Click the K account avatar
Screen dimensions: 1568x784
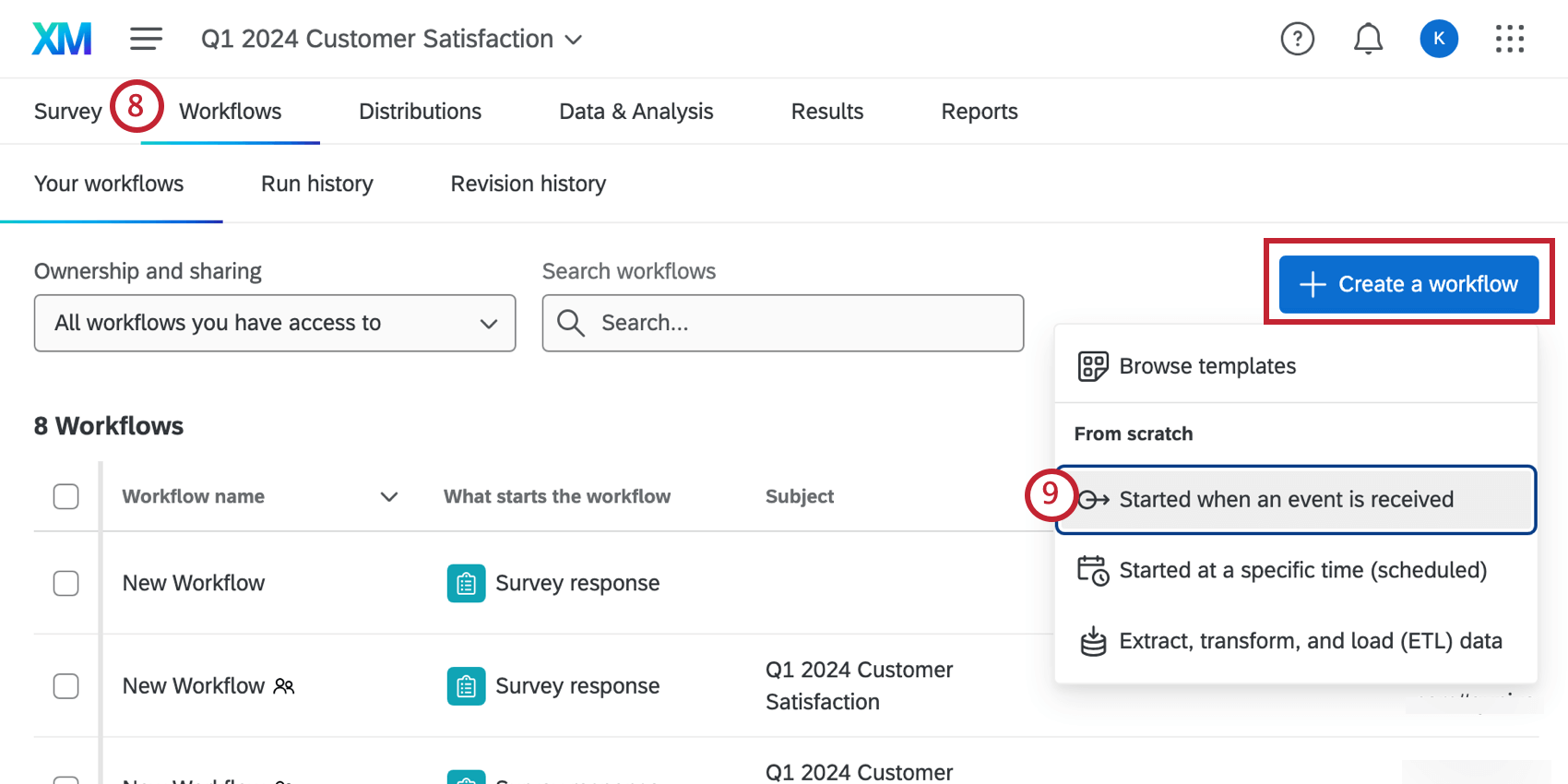click(x=1438, y=39)
